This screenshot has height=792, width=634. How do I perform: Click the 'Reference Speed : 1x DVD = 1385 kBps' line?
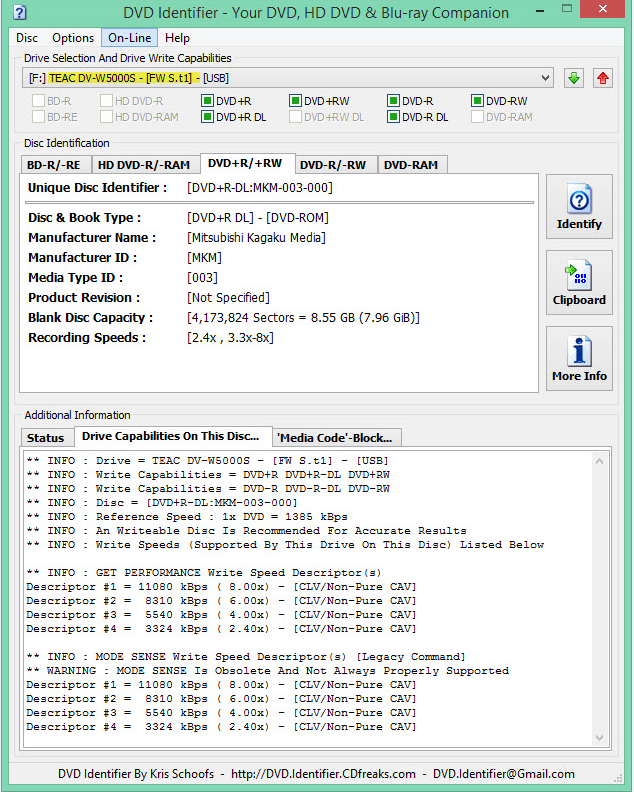click(187, 517)
